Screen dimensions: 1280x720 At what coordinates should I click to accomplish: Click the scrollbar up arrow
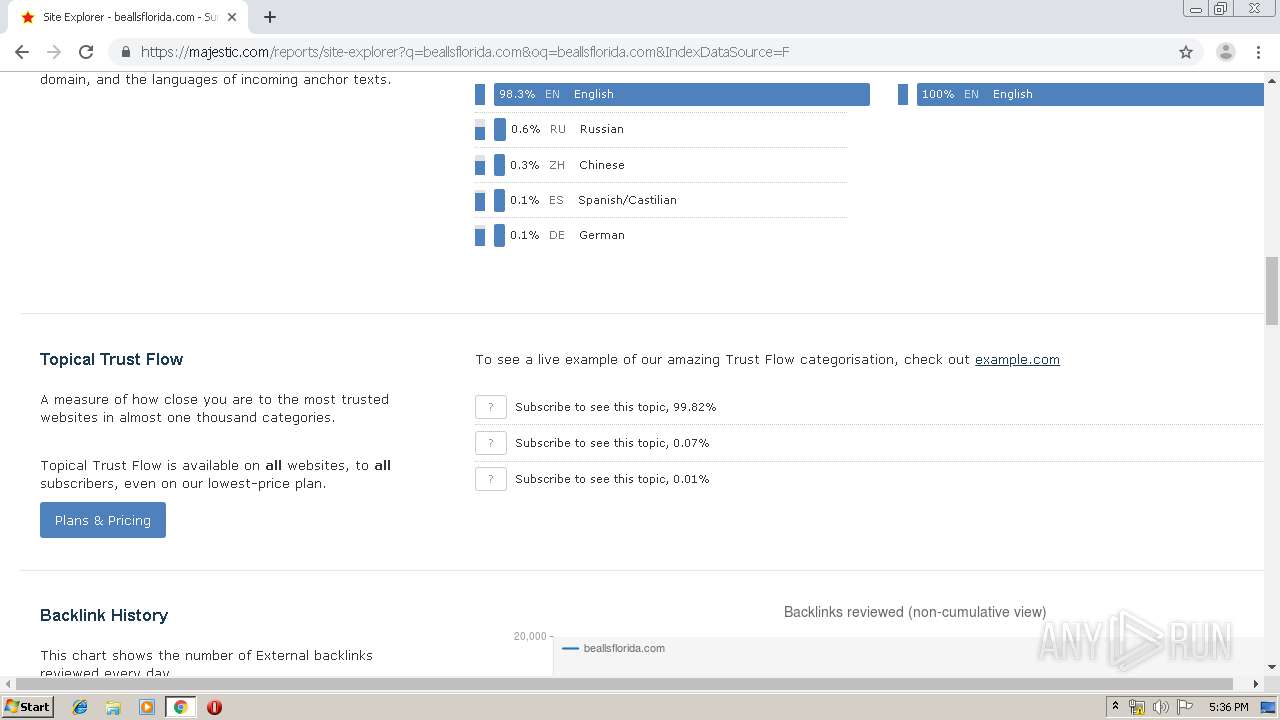pyautogui.click(x=1272, y=81)
